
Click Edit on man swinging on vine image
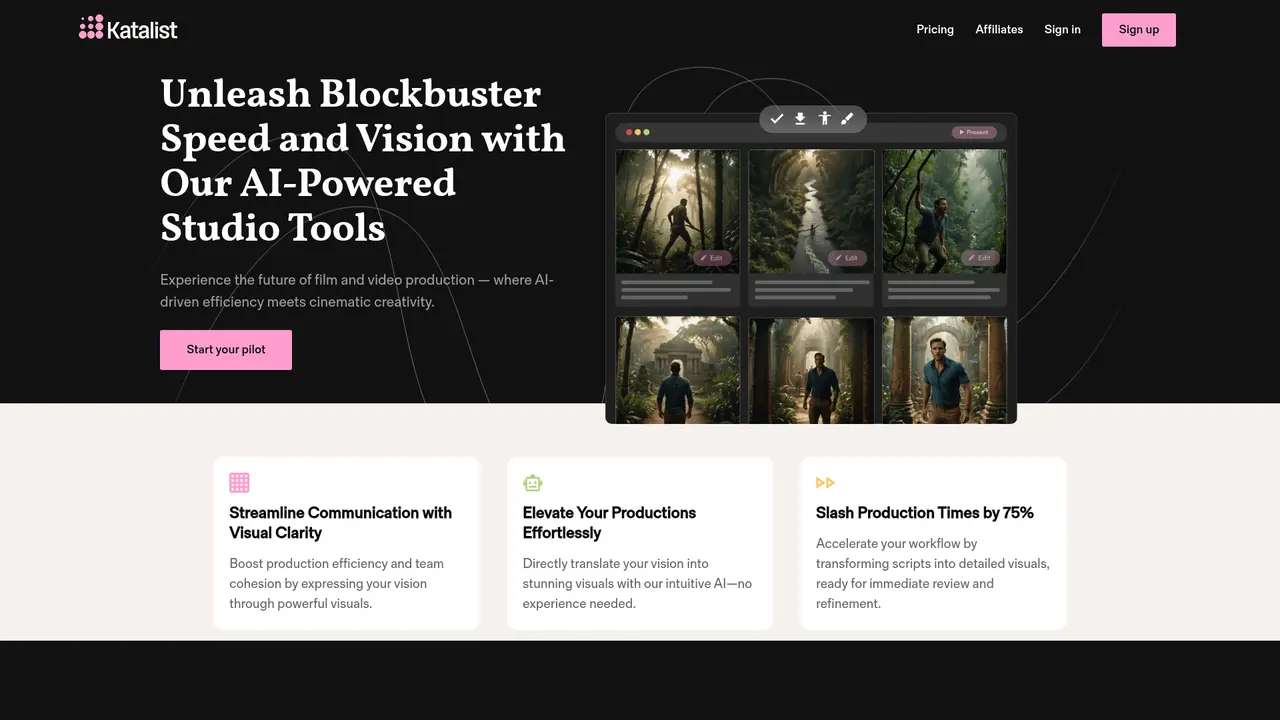[x=980, y=258]
